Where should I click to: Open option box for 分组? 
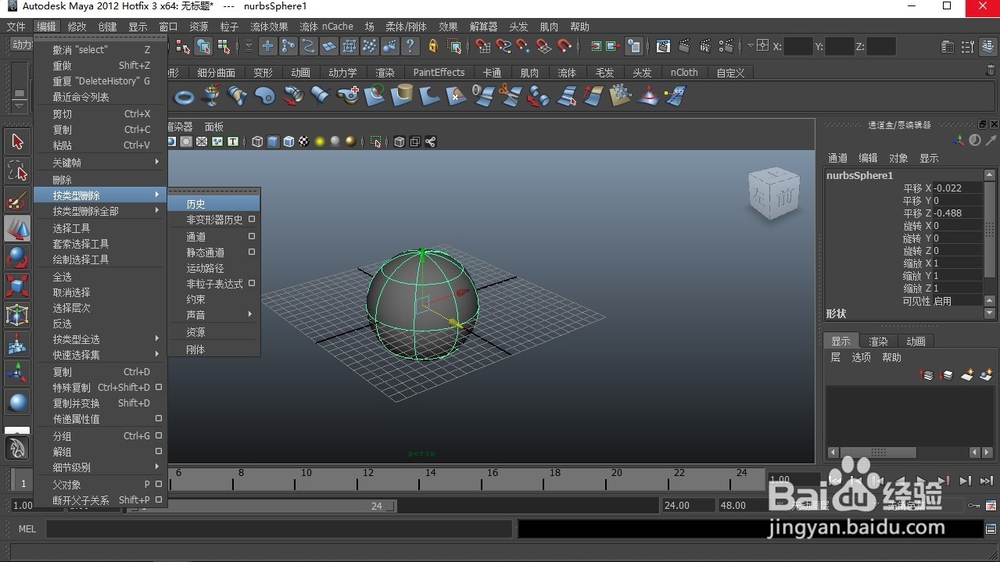[159, 436]
